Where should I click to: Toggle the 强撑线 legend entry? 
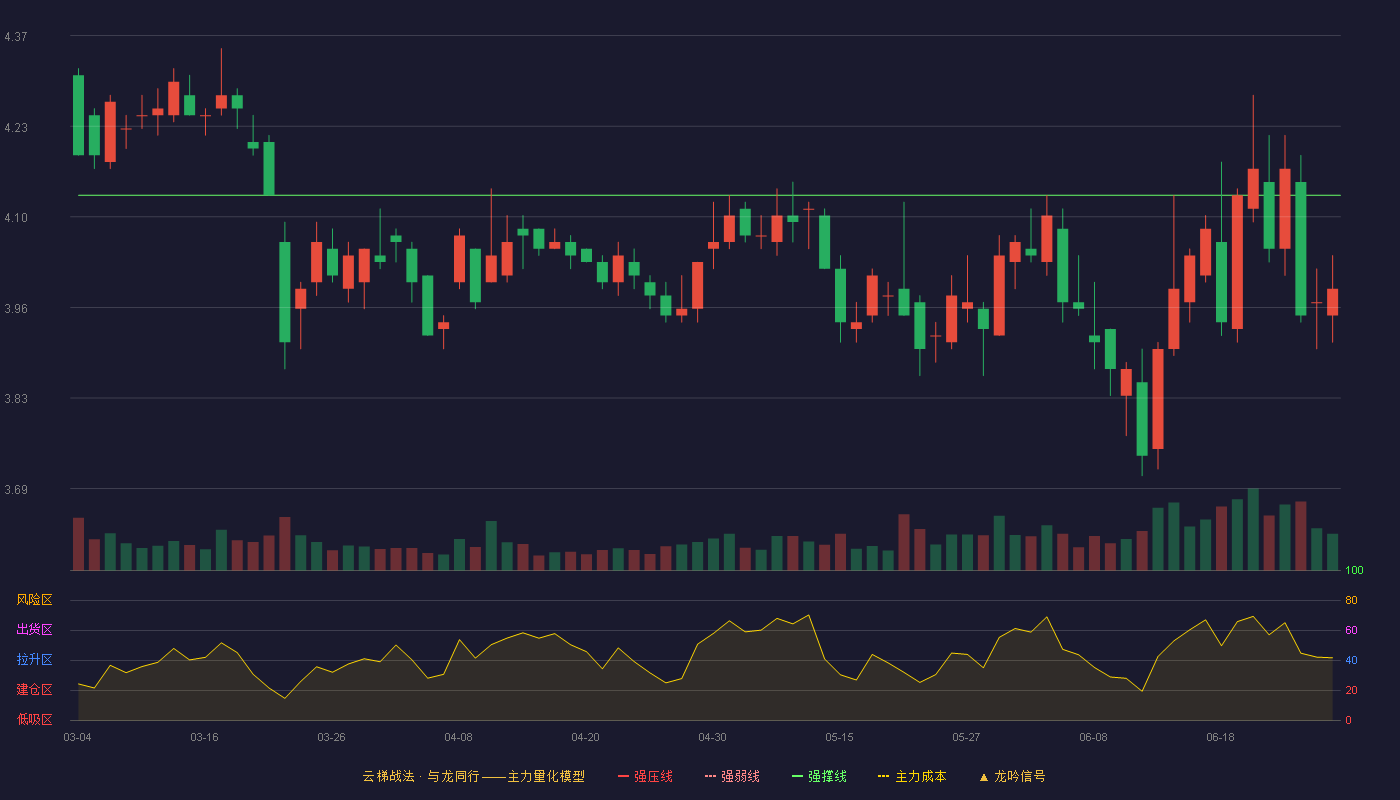point(819,776)
